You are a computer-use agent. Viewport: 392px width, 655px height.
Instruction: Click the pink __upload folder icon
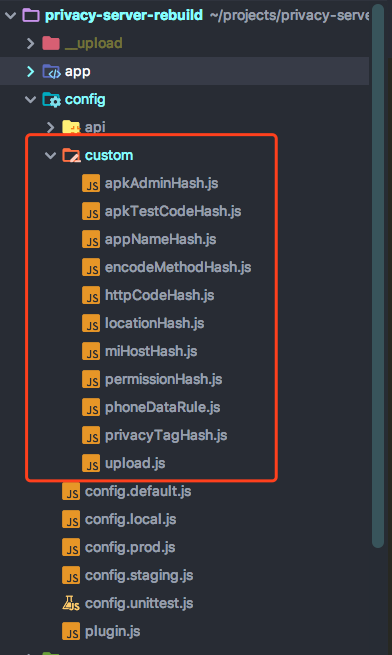coord(51,43)
